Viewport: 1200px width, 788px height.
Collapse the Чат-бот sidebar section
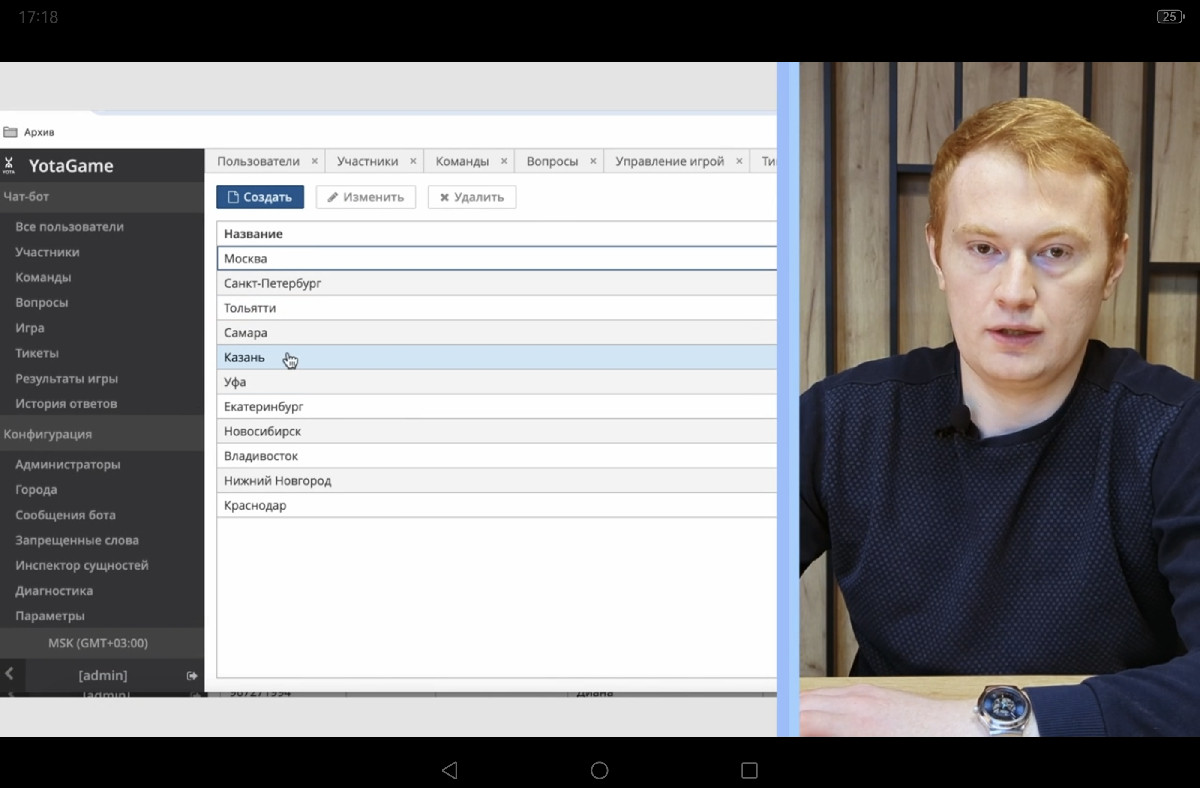pos(102,197)
